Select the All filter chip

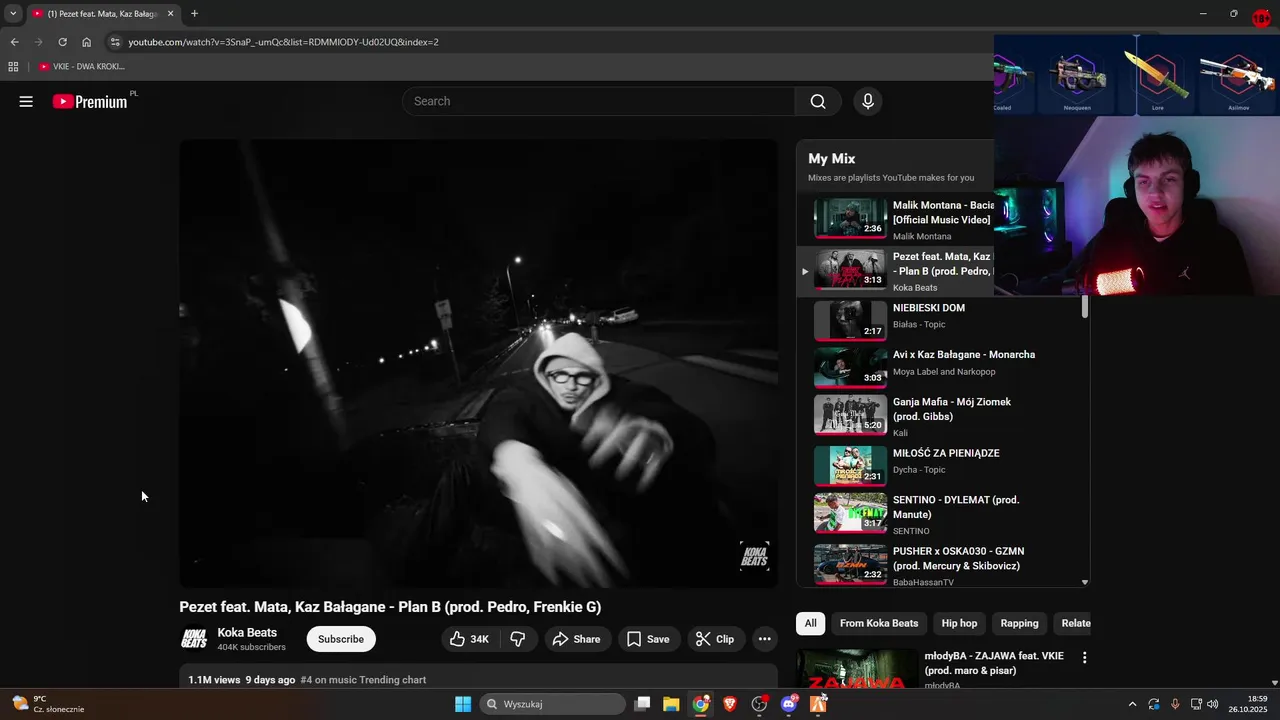pos(810,623)
